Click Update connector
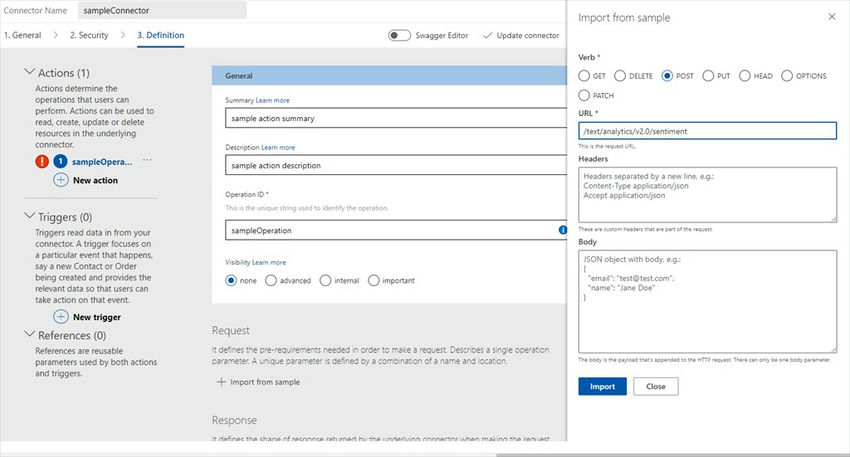The width and height of the screenshot is (850, 457). click(x=521, y=35)
